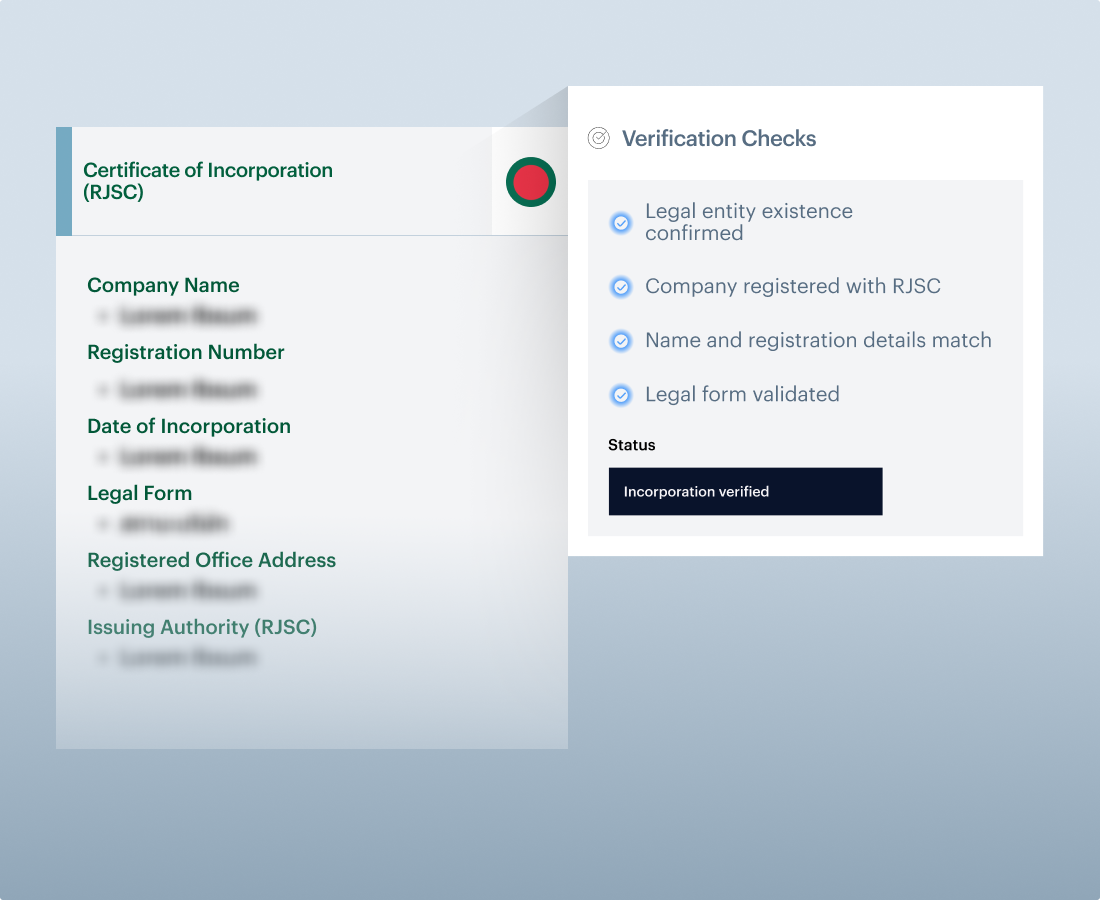Click the Legal entity existence confirmed text

click(x=749, y=222)
